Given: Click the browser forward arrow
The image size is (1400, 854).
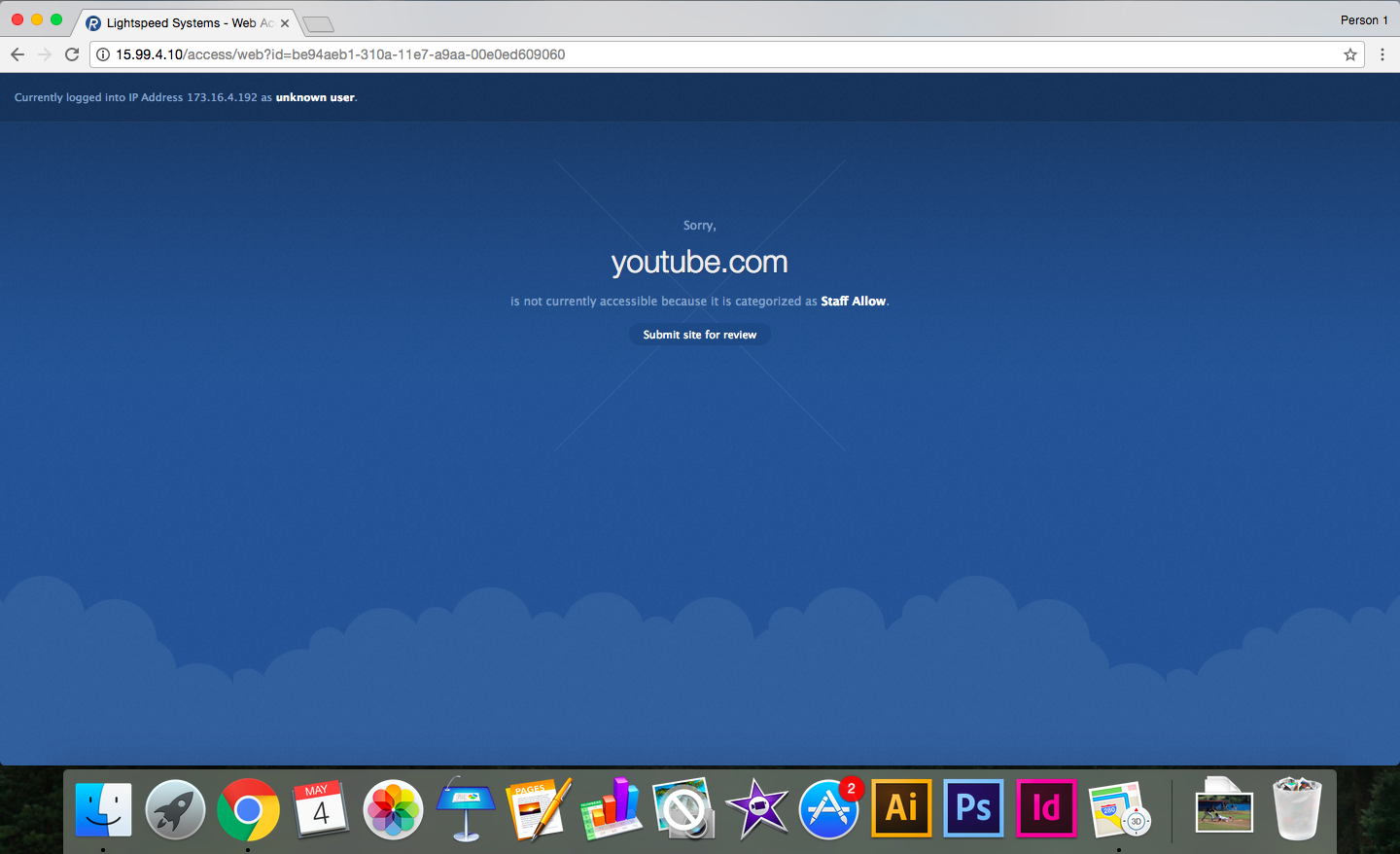Looking at the screenshot, I should pyautogui.click(x=45, y=54).
